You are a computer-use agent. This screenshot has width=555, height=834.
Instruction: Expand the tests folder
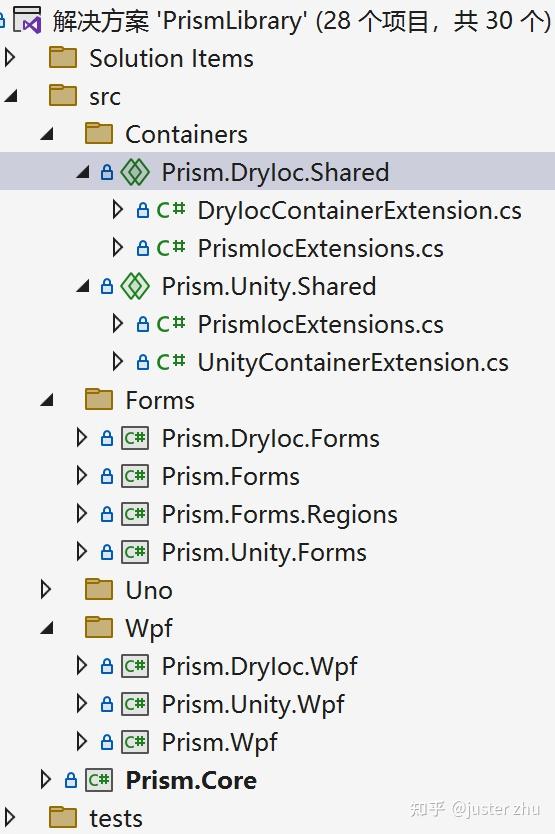coord(10,818)
